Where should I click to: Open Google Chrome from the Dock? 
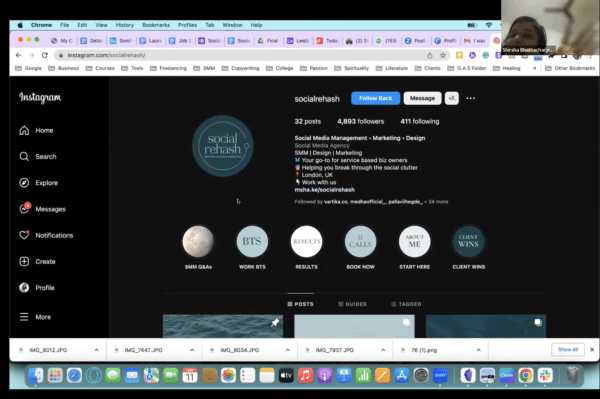526,376
